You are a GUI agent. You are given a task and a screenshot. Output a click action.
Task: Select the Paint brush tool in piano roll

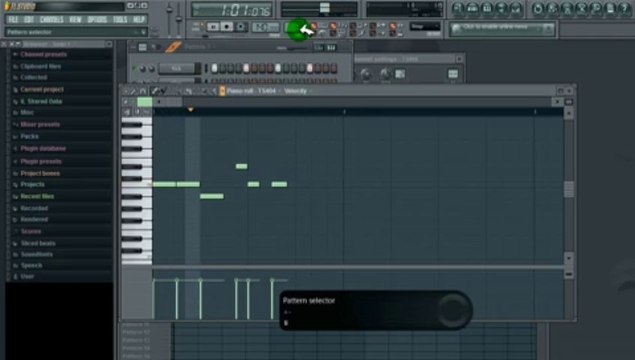163,91
